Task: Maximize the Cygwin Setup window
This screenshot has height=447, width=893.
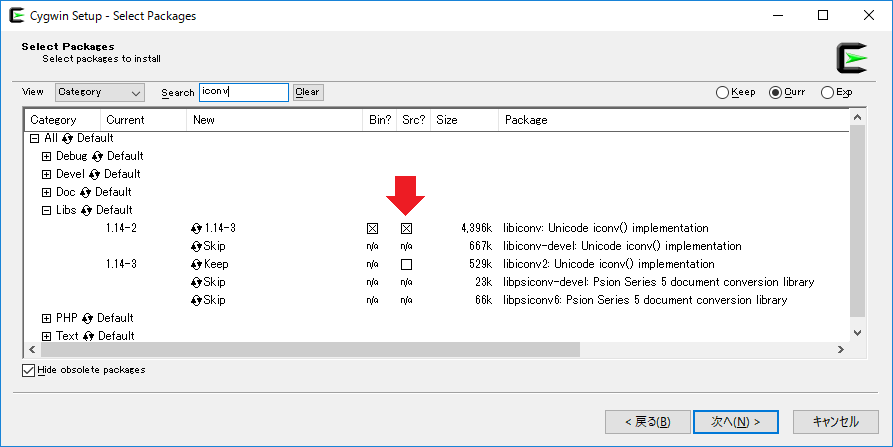Action: tap(823, 15)
